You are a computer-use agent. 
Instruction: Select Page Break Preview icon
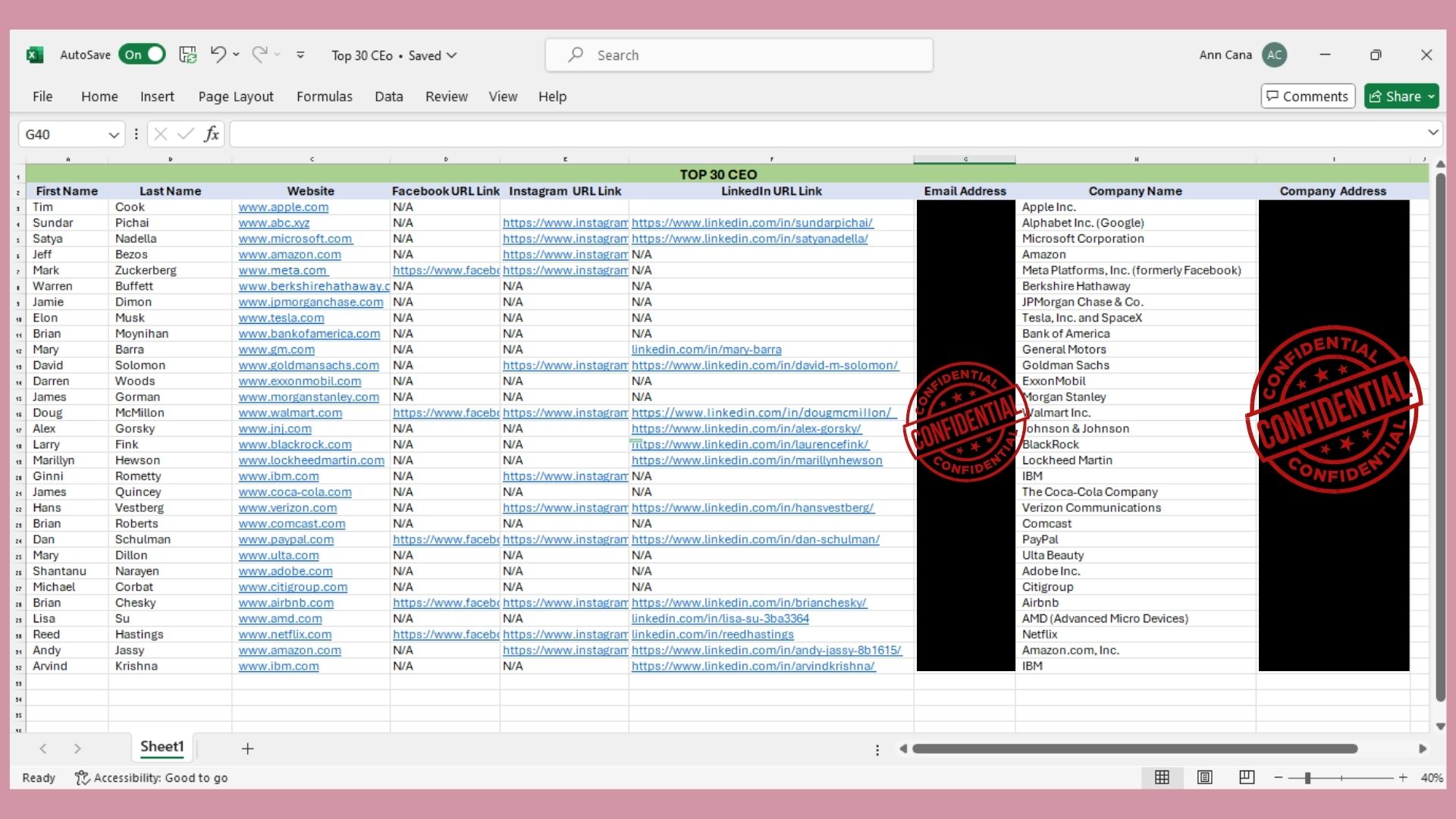pyautogui.click(x=1247, y=777)
